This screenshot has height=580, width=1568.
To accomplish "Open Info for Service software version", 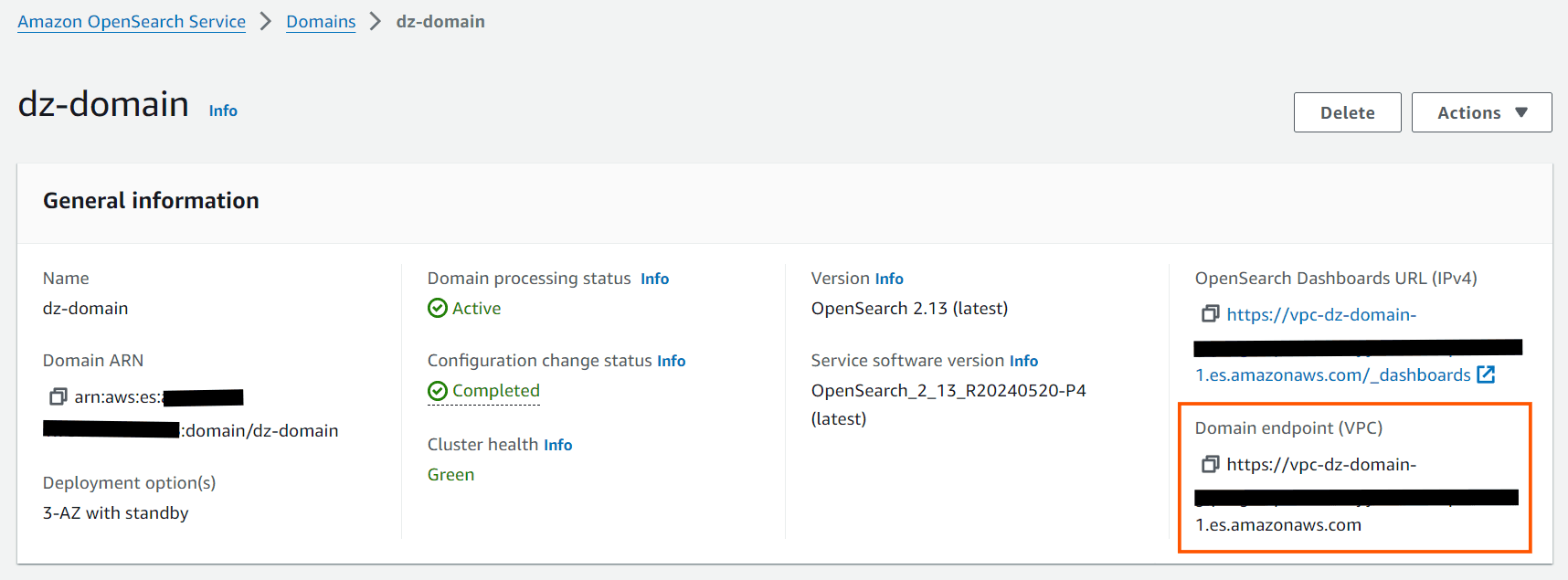I will tap(1023, 361).
